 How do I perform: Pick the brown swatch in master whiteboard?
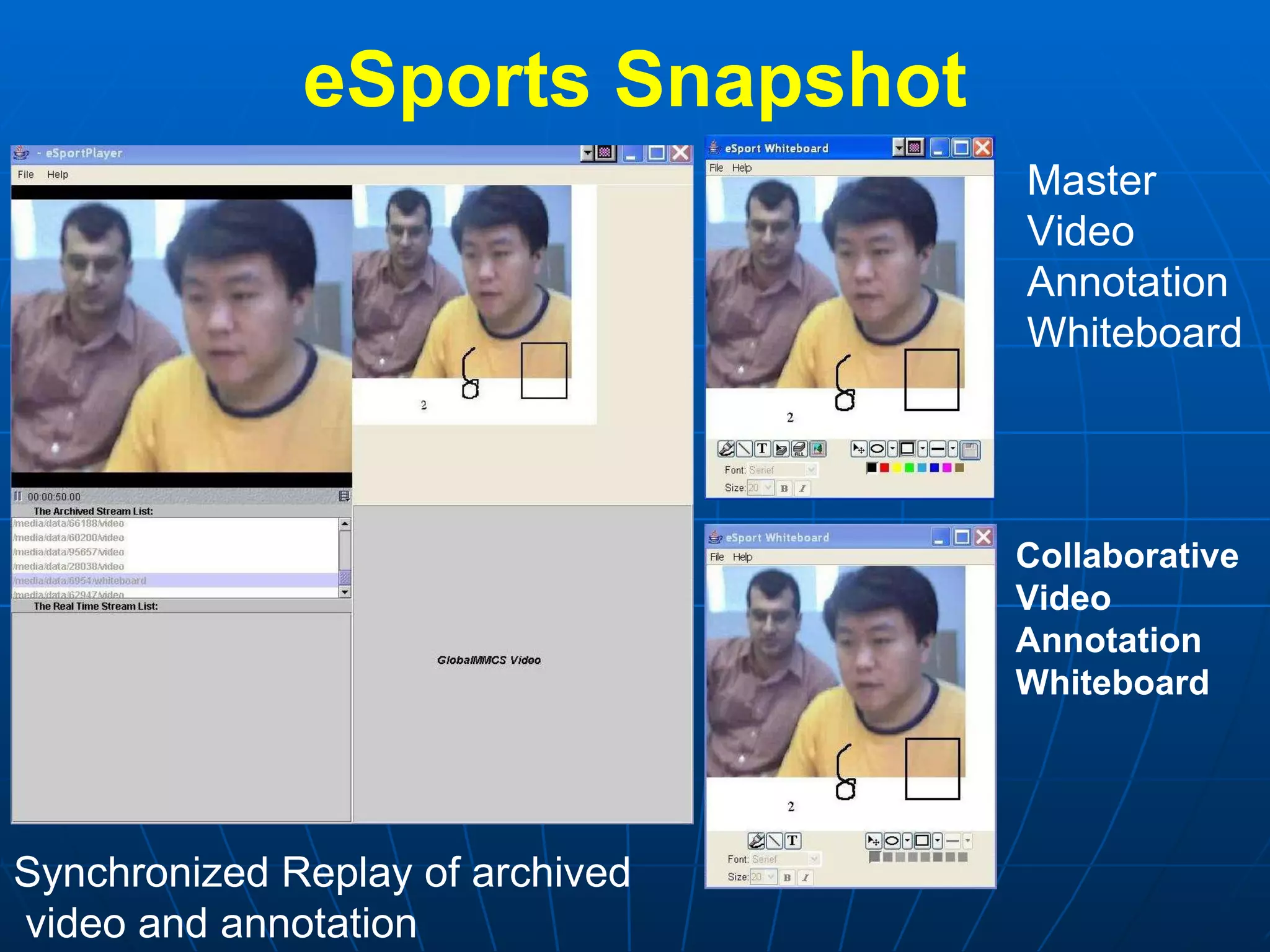click(959, 467)
